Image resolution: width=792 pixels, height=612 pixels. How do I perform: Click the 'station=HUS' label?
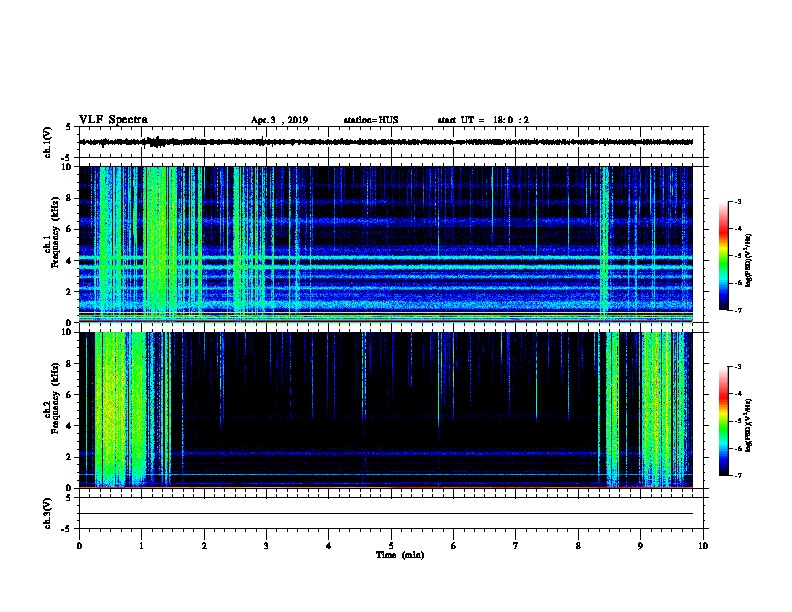tap(371, 120)
